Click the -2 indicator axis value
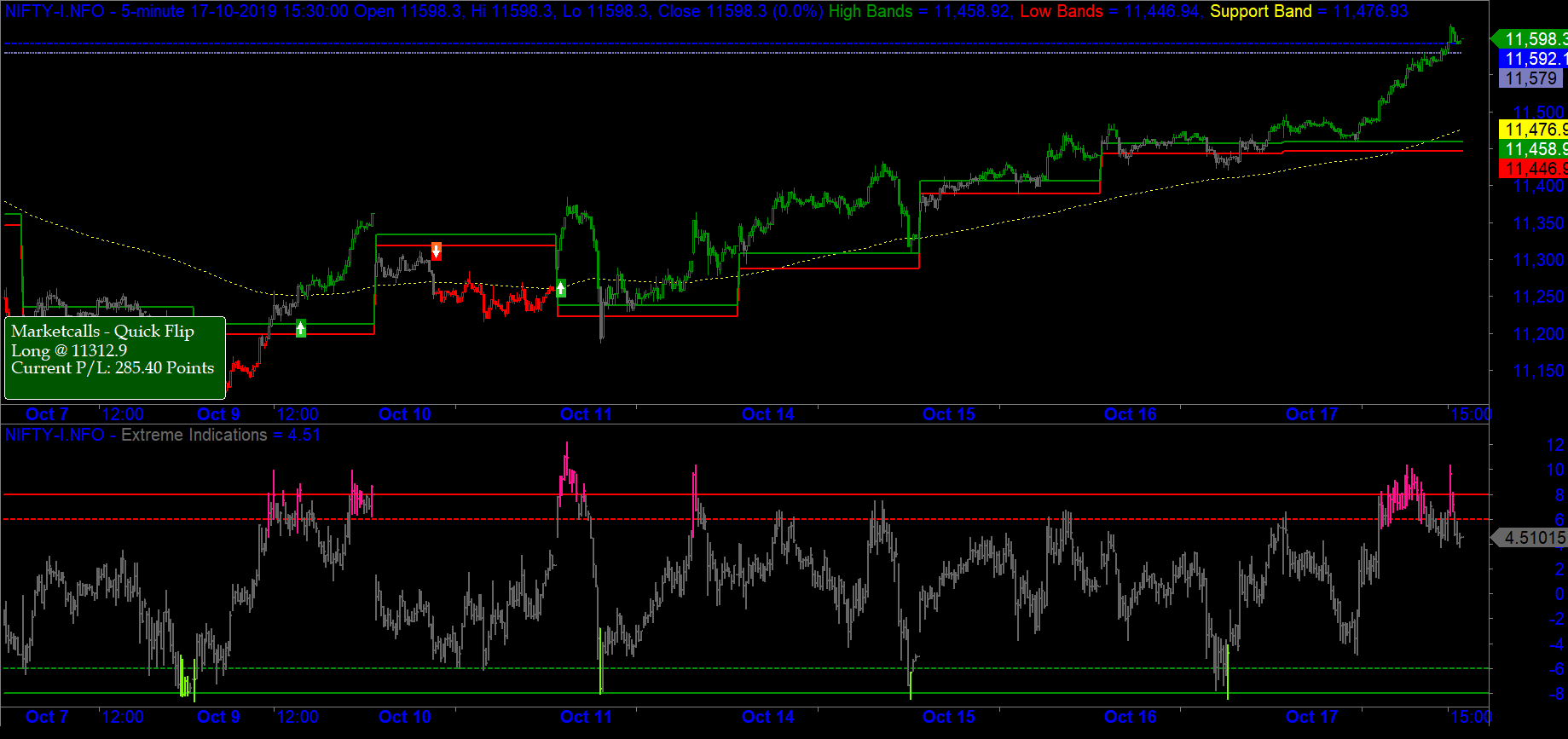The width and height of the screenshot is (1568, 739). click(1556, 620)
